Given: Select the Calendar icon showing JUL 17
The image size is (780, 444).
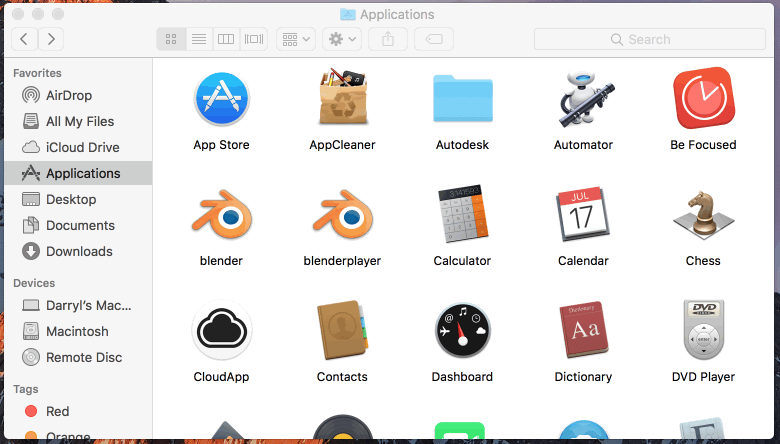Looking at the screenshot, I should click(x=583, y=214).
